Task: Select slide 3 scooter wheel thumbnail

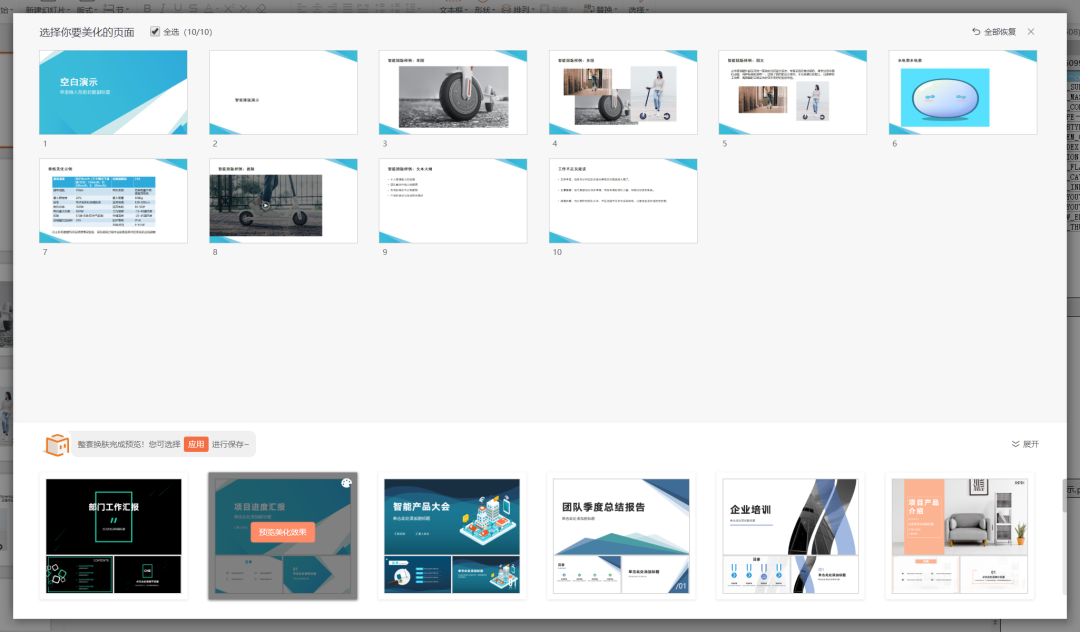Action: (453, 92)
